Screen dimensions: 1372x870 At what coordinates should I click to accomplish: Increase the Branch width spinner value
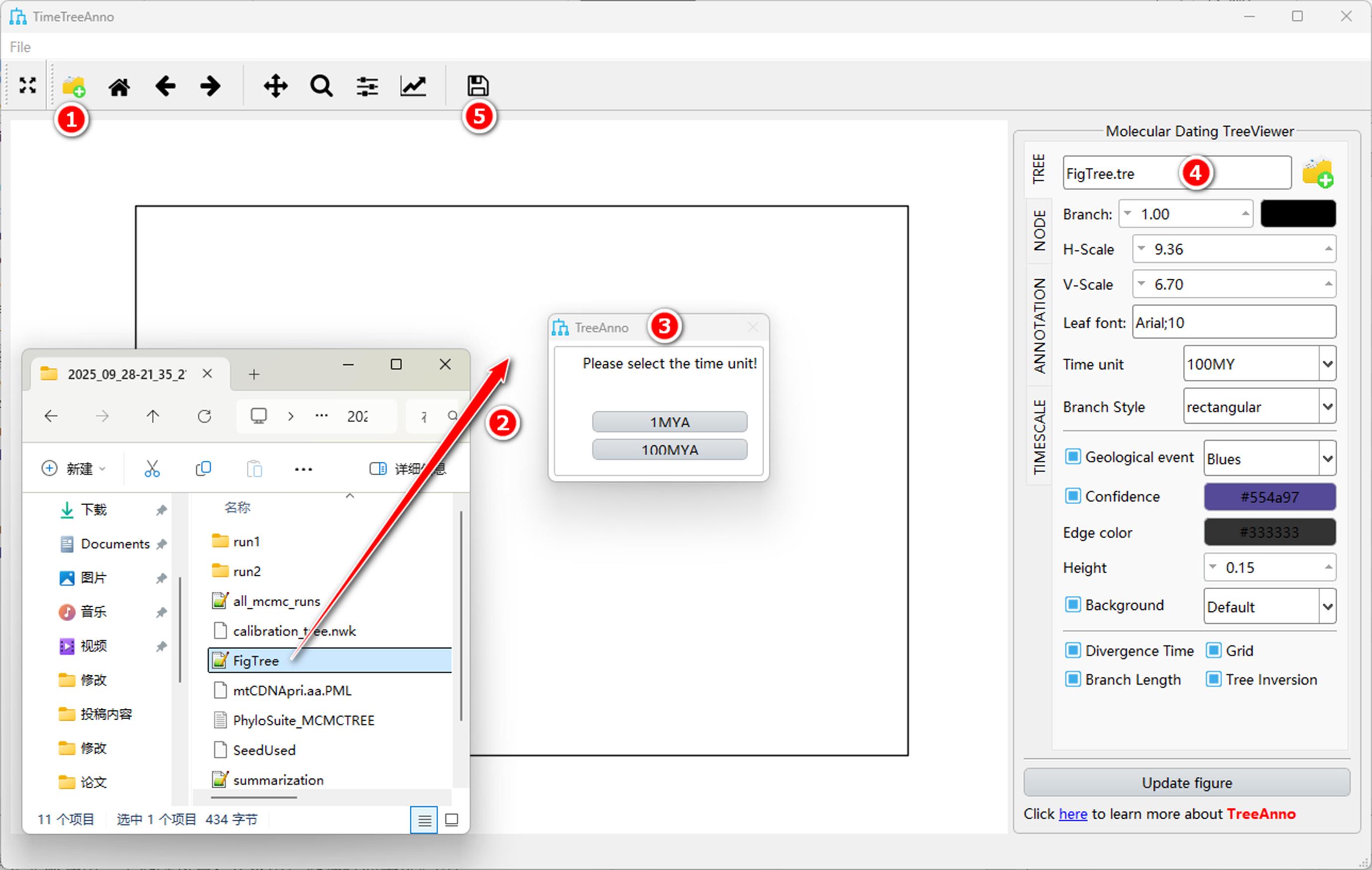click(x=1245, y=214)
